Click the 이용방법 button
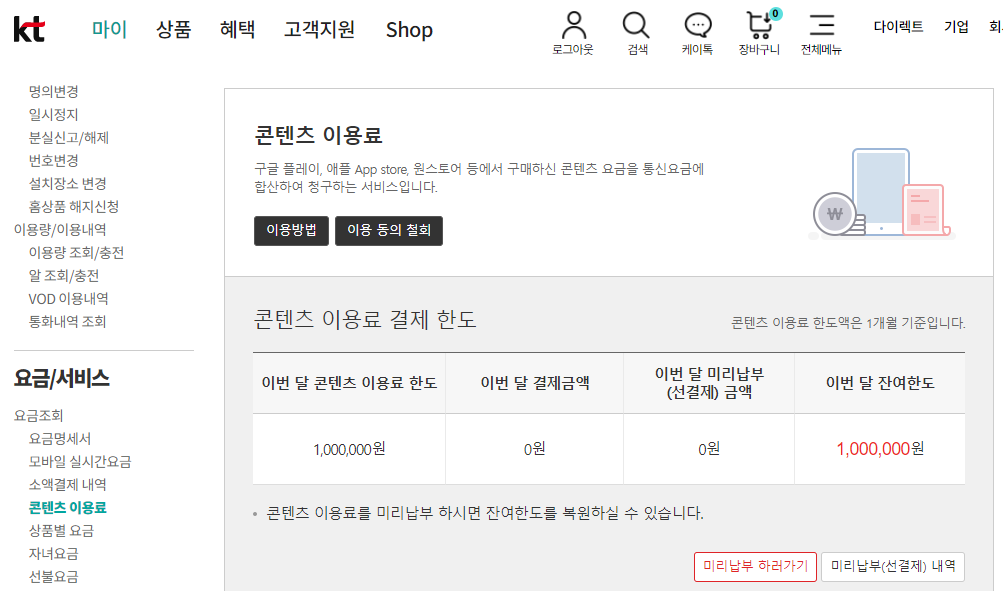The image size is (1003, 591). pyautogui.click(x=291, y=230)
